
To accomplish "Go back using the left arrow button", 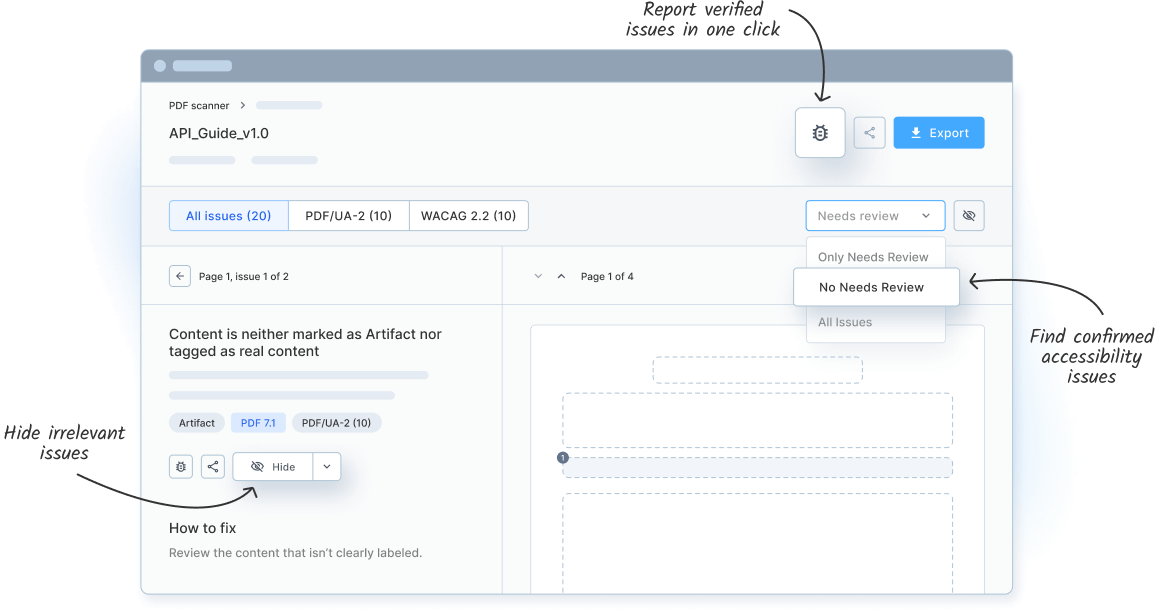I will coord(180,276).
